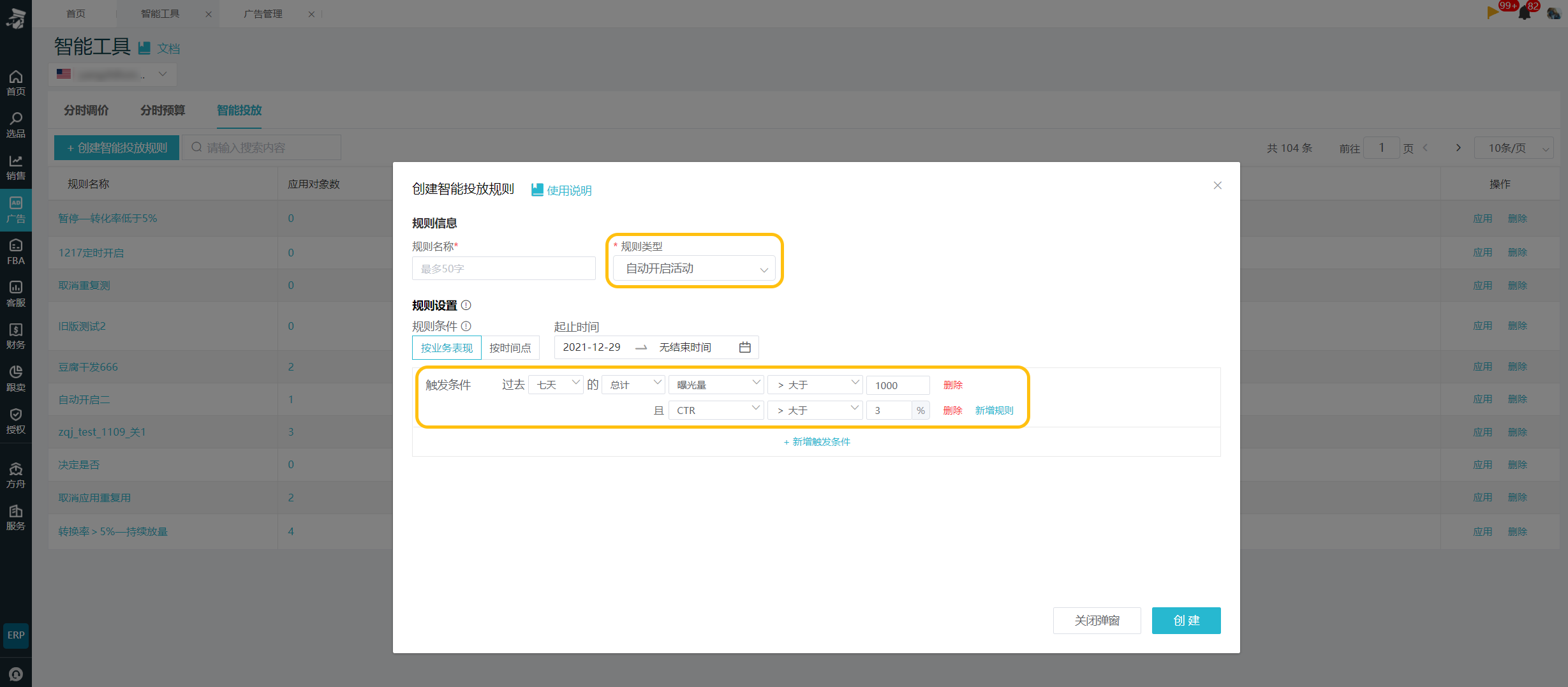Open the 销售 sales sidebar icon
This screenshot has height=687, width=1568.
click(x=16, y=167)
